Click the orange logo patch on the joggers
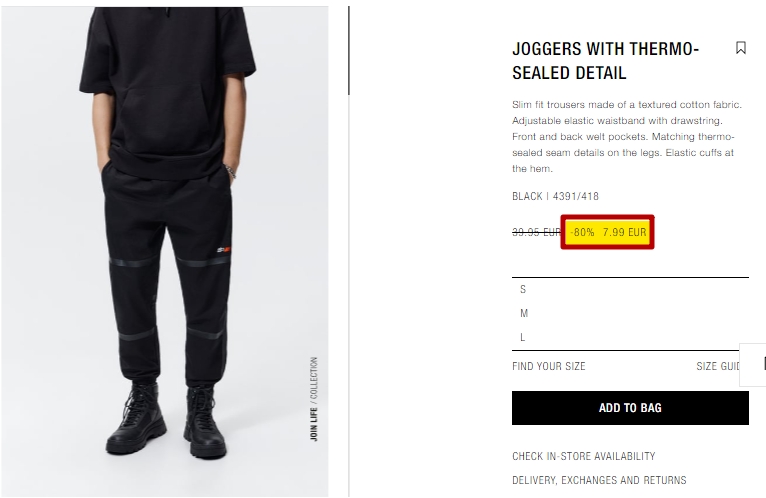 point(224,250)
